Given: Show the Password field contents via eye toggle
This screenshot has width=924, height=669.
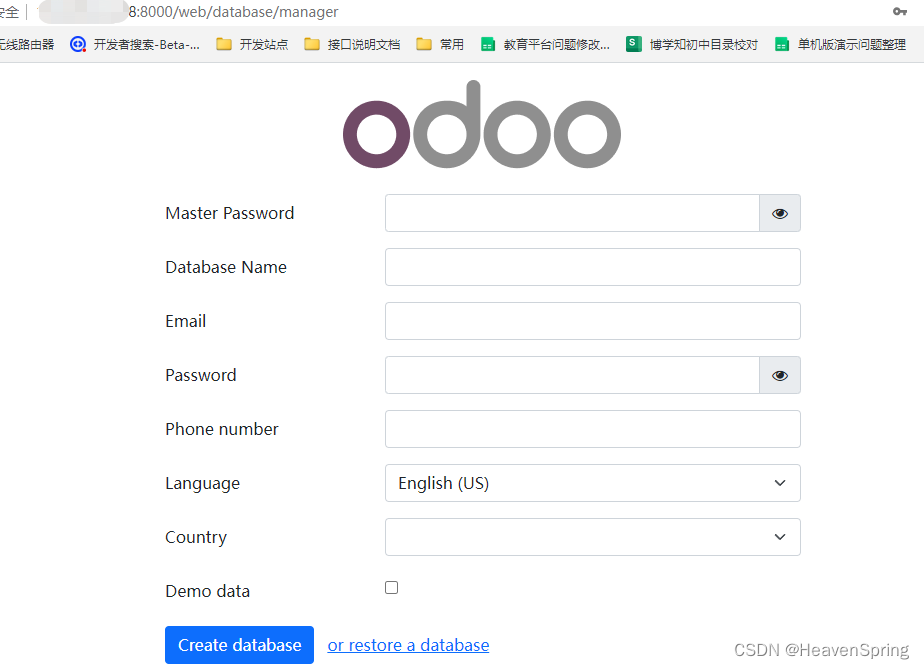Looking at the screenshot, I should click(779, 375).
